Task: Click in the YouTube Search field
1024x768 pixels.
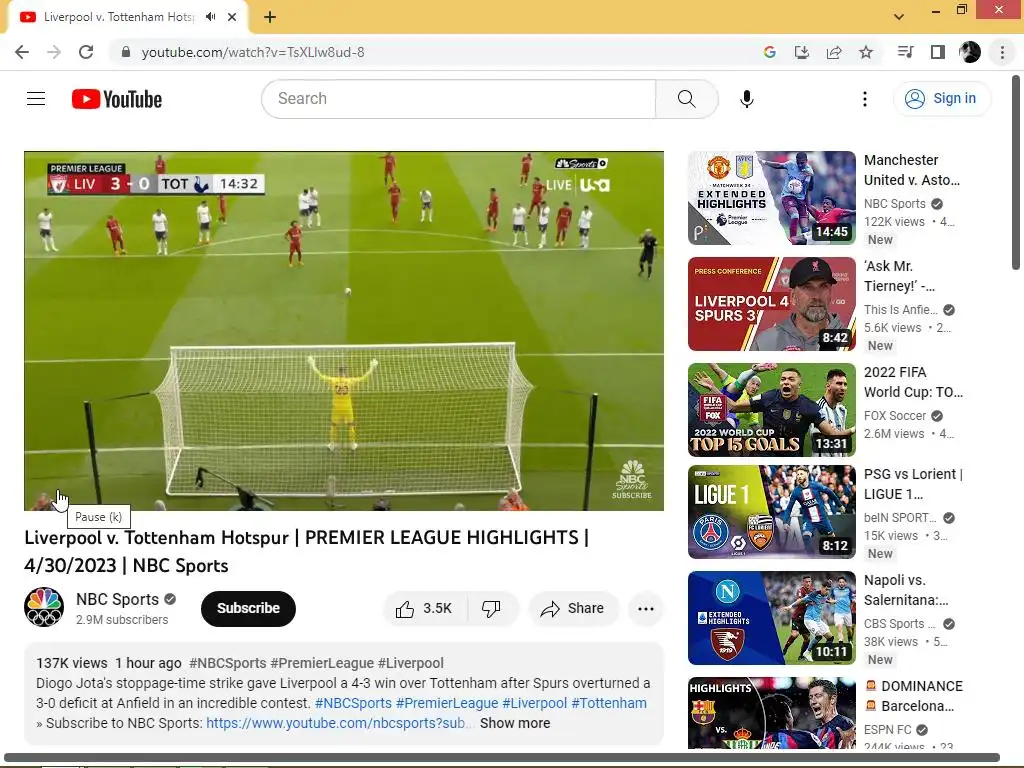Action: 458,99
